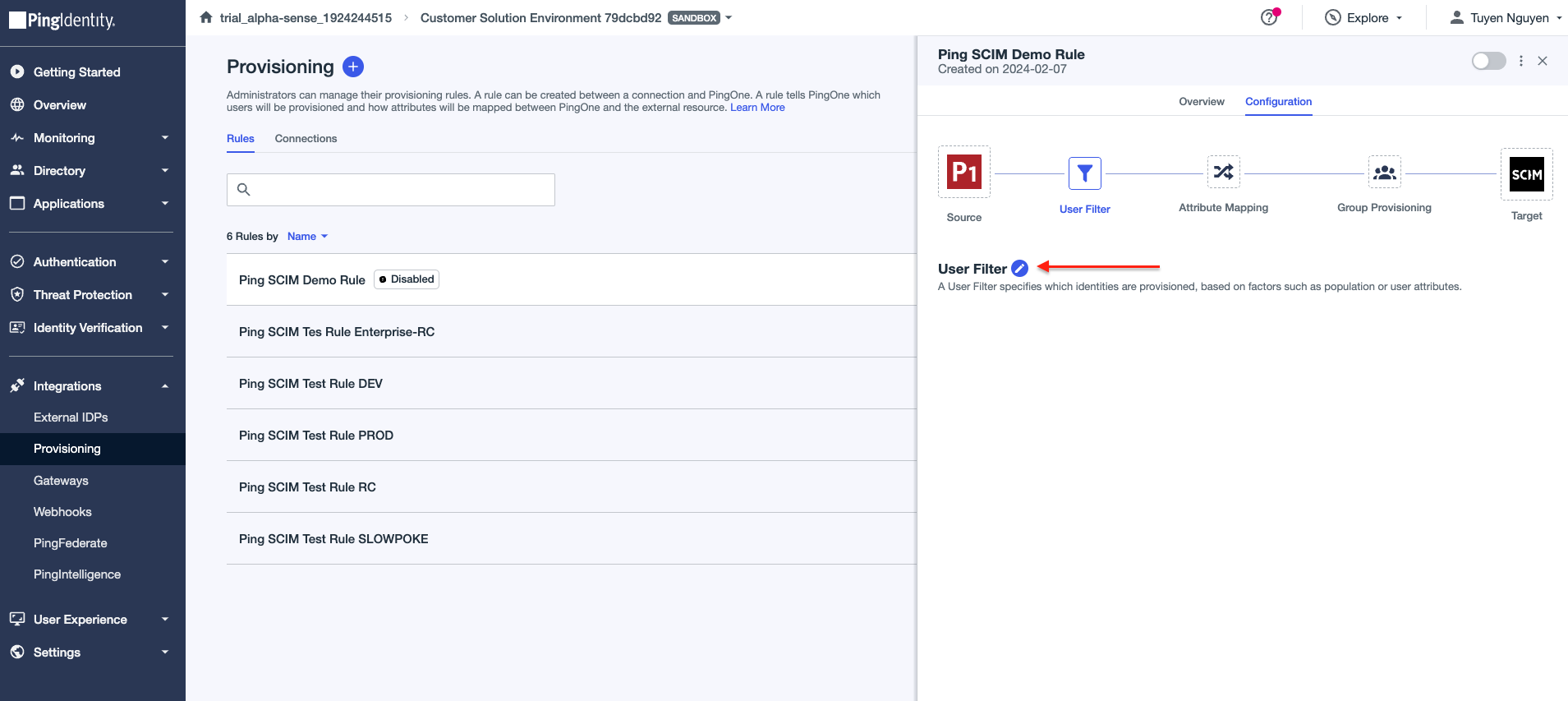Select Ping SCIM Test Rule DEV

[572, 383]
